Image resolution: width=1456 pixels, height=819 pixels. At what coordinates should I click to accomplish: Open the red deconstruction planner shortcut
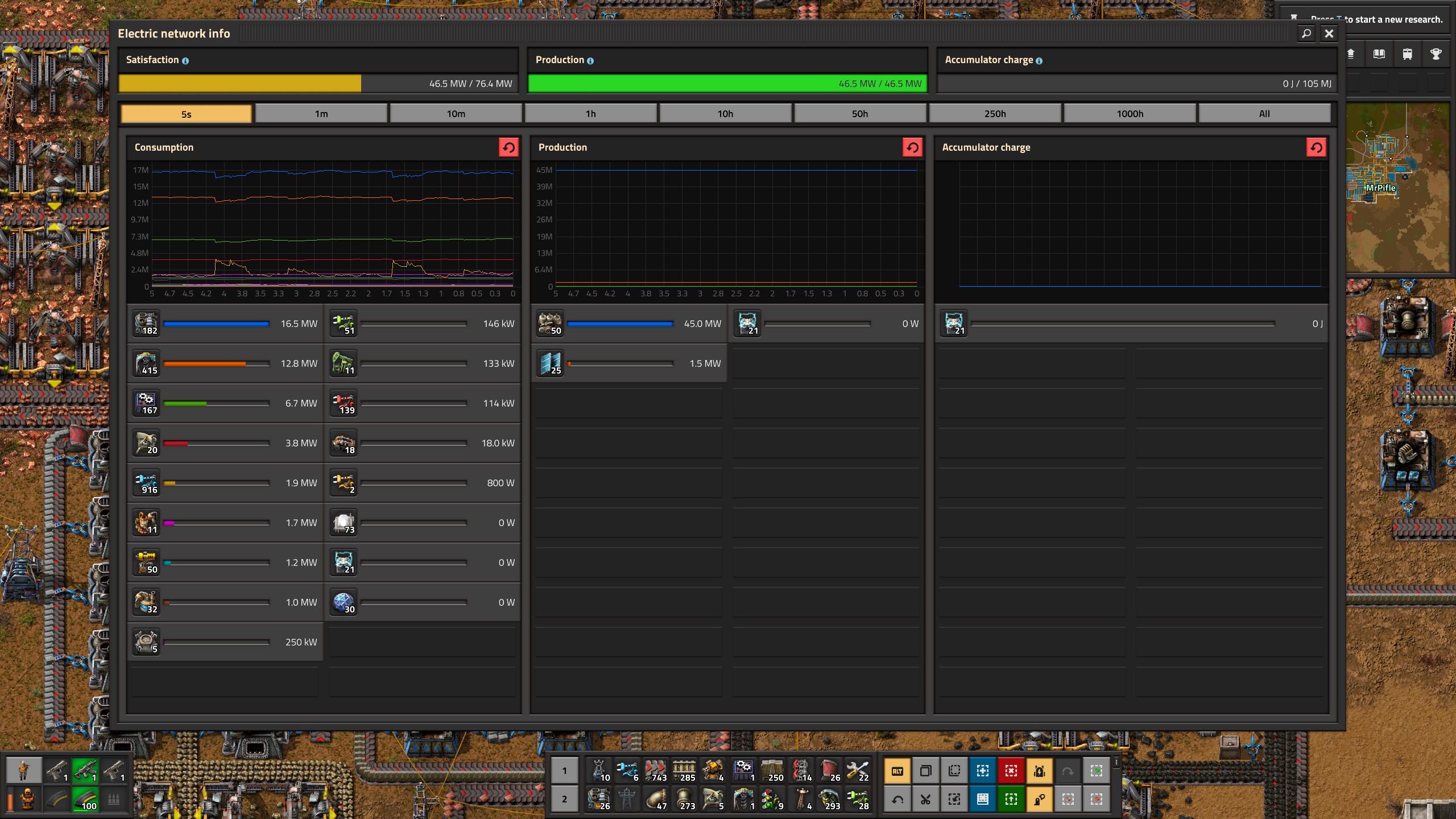(x=1011, y=771)
